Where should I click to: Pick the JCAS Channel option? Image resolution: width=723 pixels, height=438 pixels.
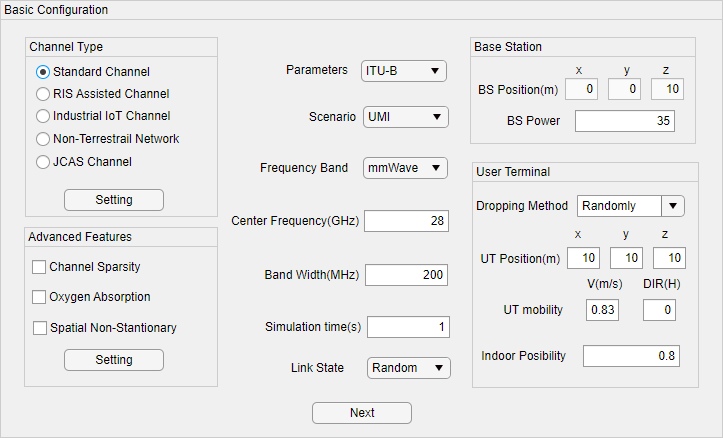pyautogui.click(x=43, y=162)
